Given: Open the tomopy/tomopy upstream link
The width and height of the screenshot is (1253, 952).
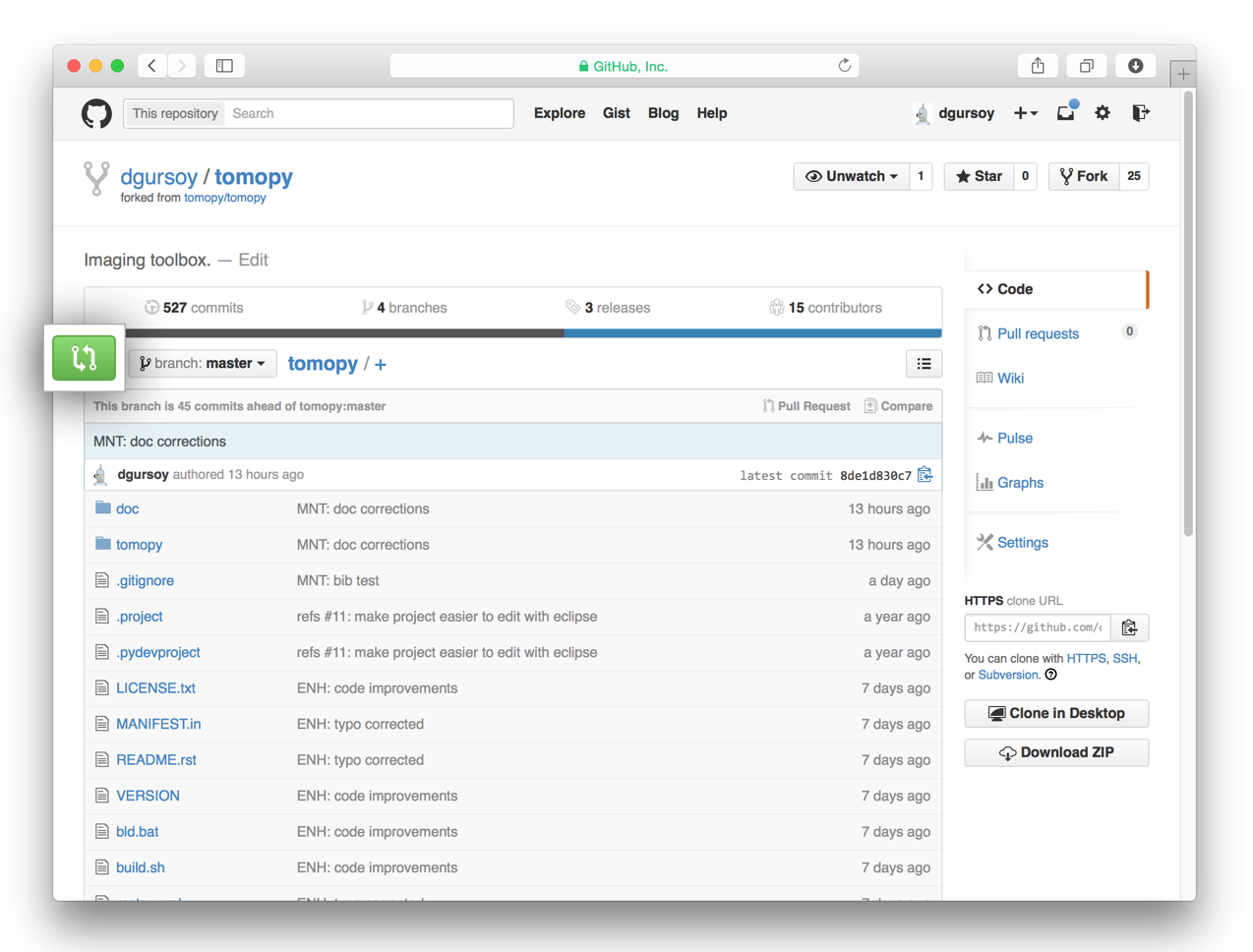Looking at the screenshot, I should [x=224, y=198].
